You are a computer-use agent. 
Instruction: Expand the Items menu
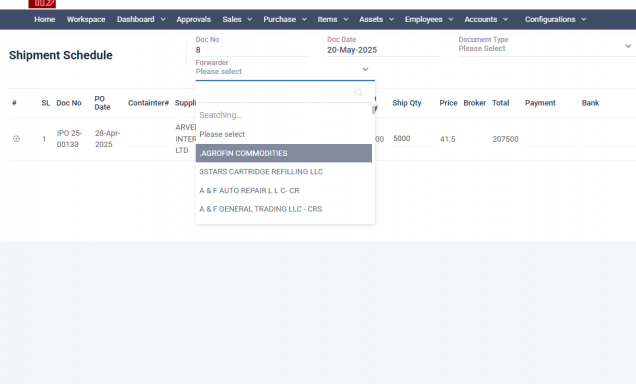coord(333,19)
